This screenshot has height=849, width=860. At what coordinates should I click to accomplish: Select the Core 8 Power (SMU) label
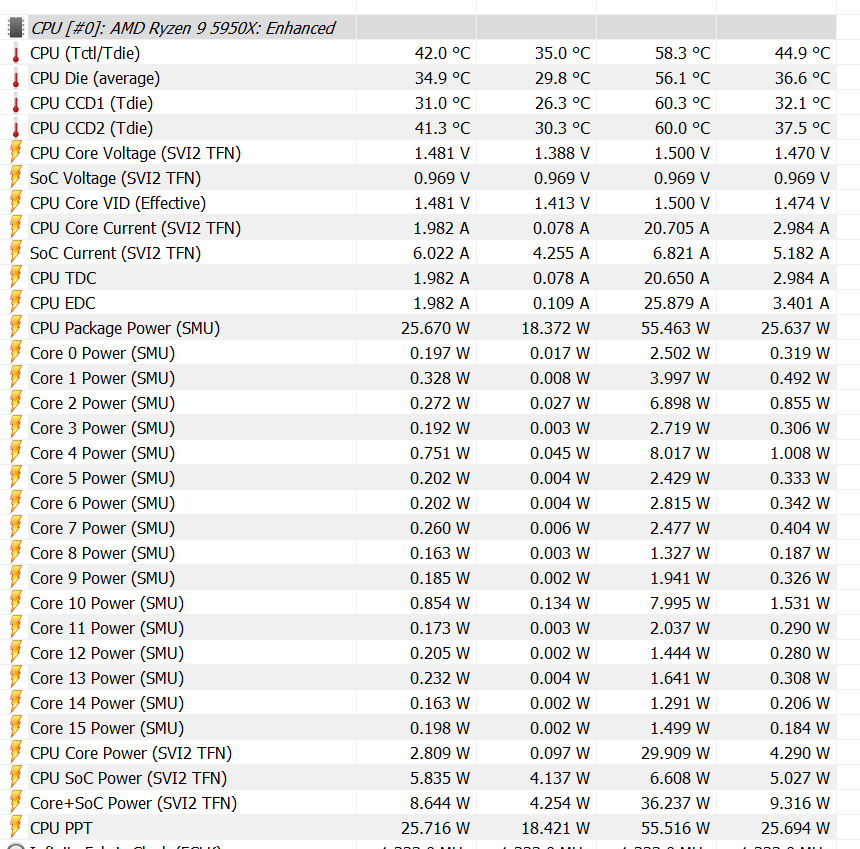point(103,553)
